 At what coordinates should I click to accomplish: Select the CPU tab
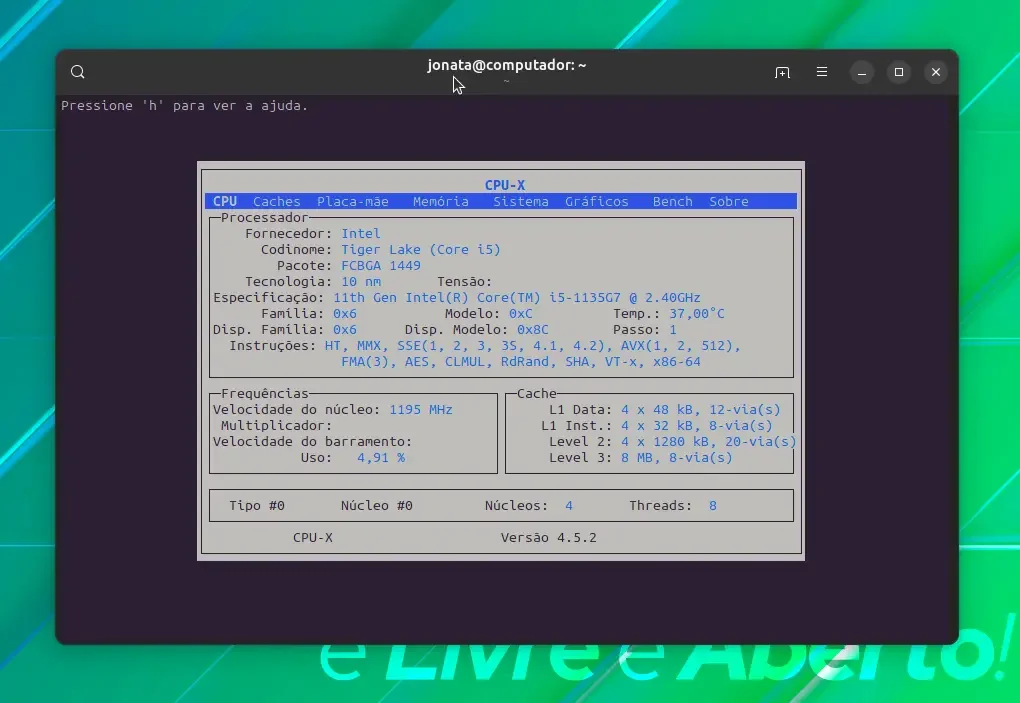click(225, 202)
